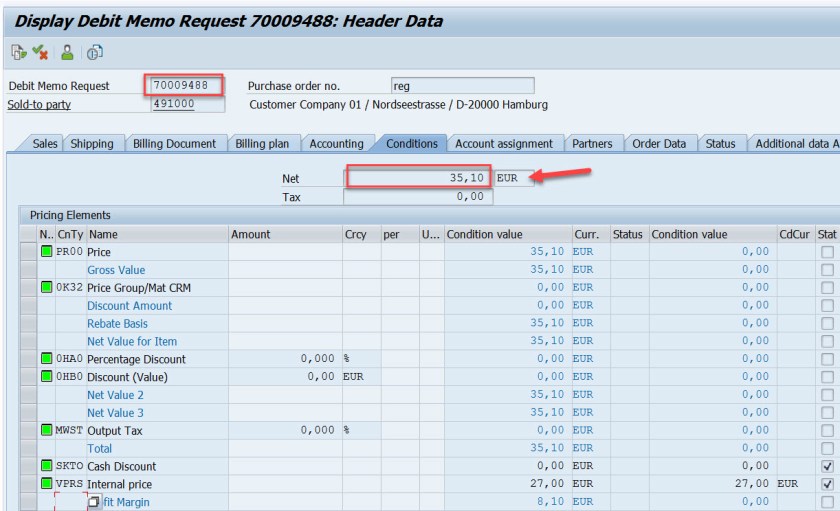
Task: Click the Customer Company 01 address text
Action: click(x=399, y=104)
